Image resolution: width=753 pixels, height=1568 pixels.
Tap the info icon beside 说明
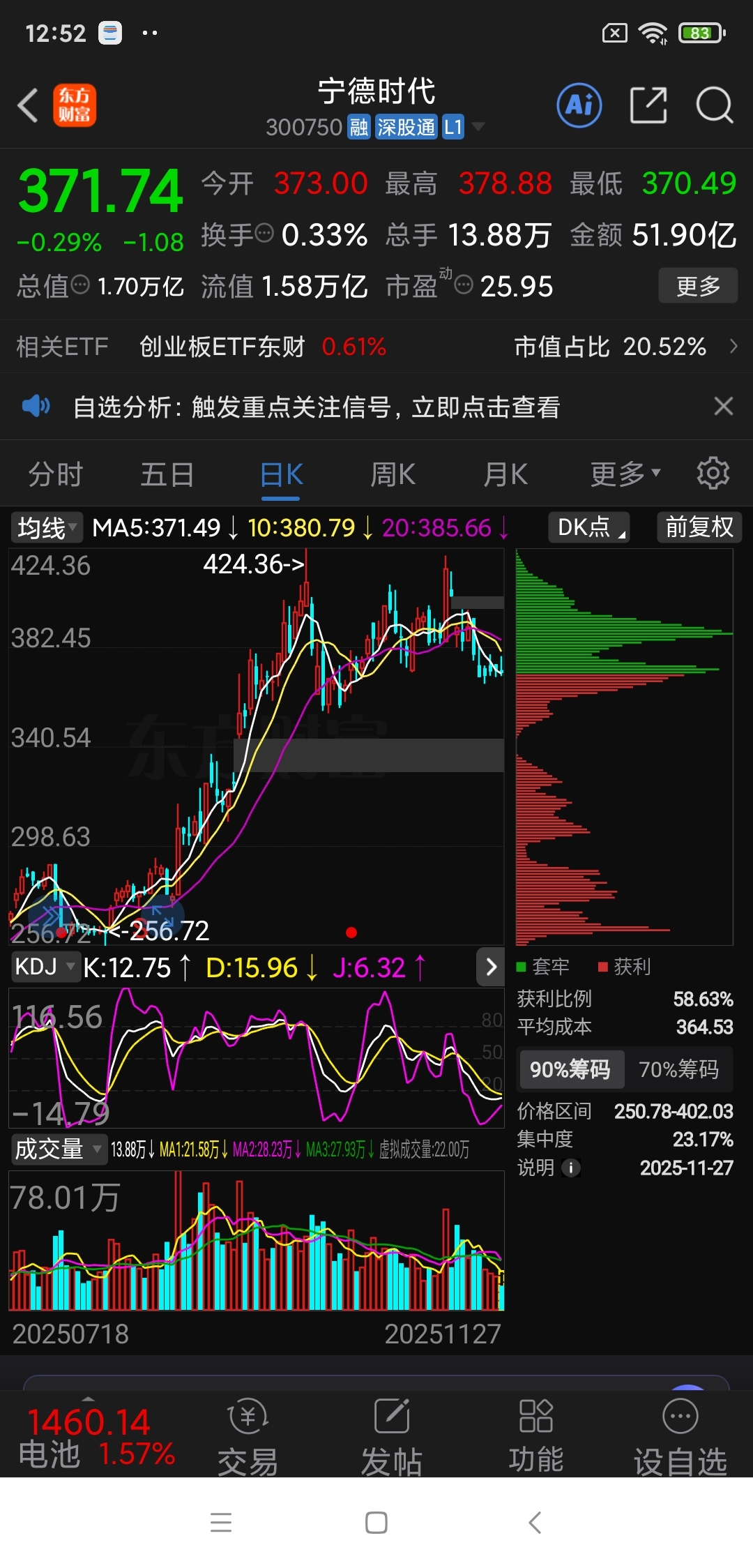point(571,1168)
